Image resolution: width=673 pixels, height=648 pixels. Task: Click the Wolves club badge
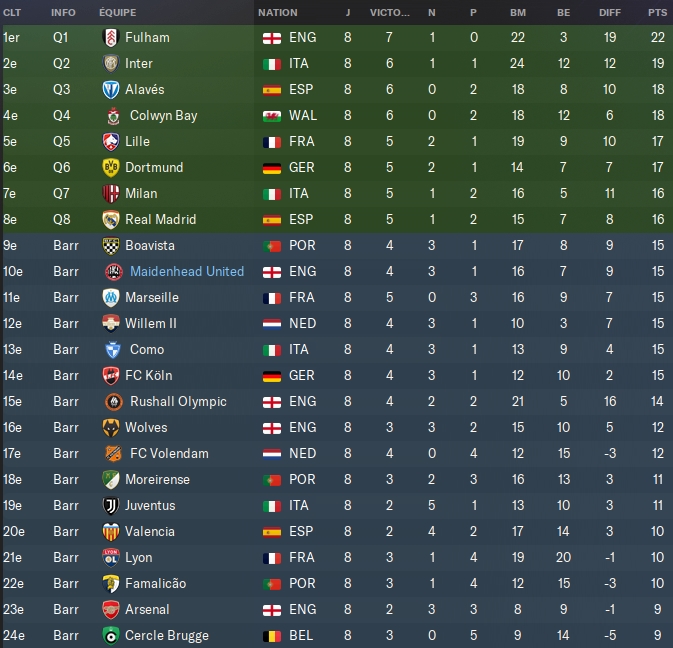coord(112,427)
